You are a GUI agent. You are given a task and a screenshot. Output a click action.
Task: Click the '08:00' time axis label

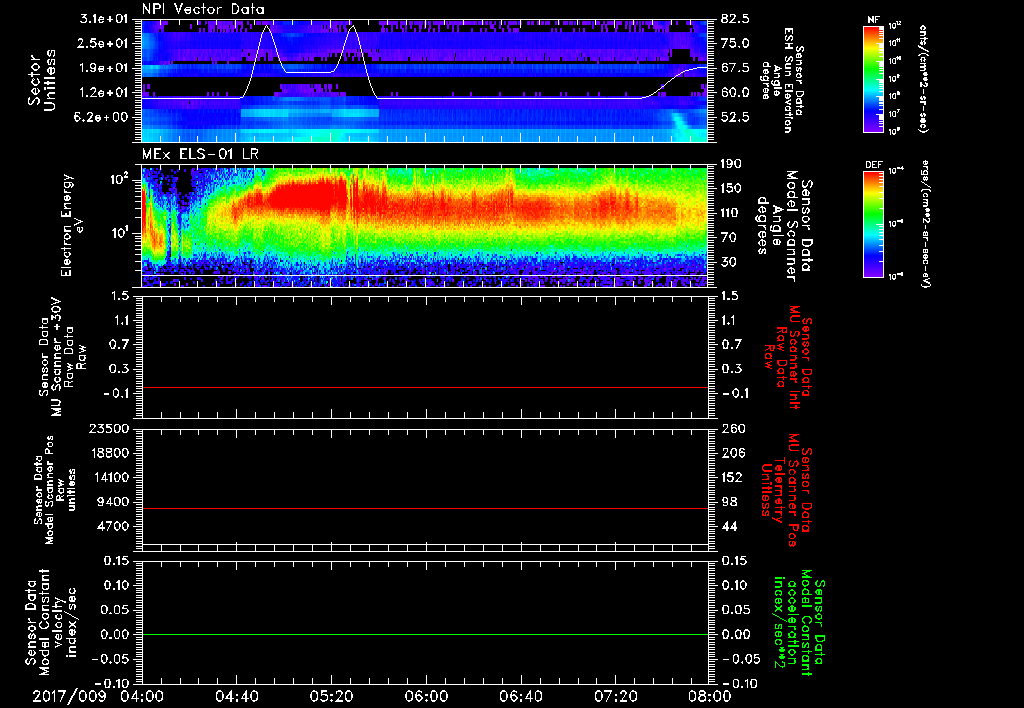[x=709, y=696]
